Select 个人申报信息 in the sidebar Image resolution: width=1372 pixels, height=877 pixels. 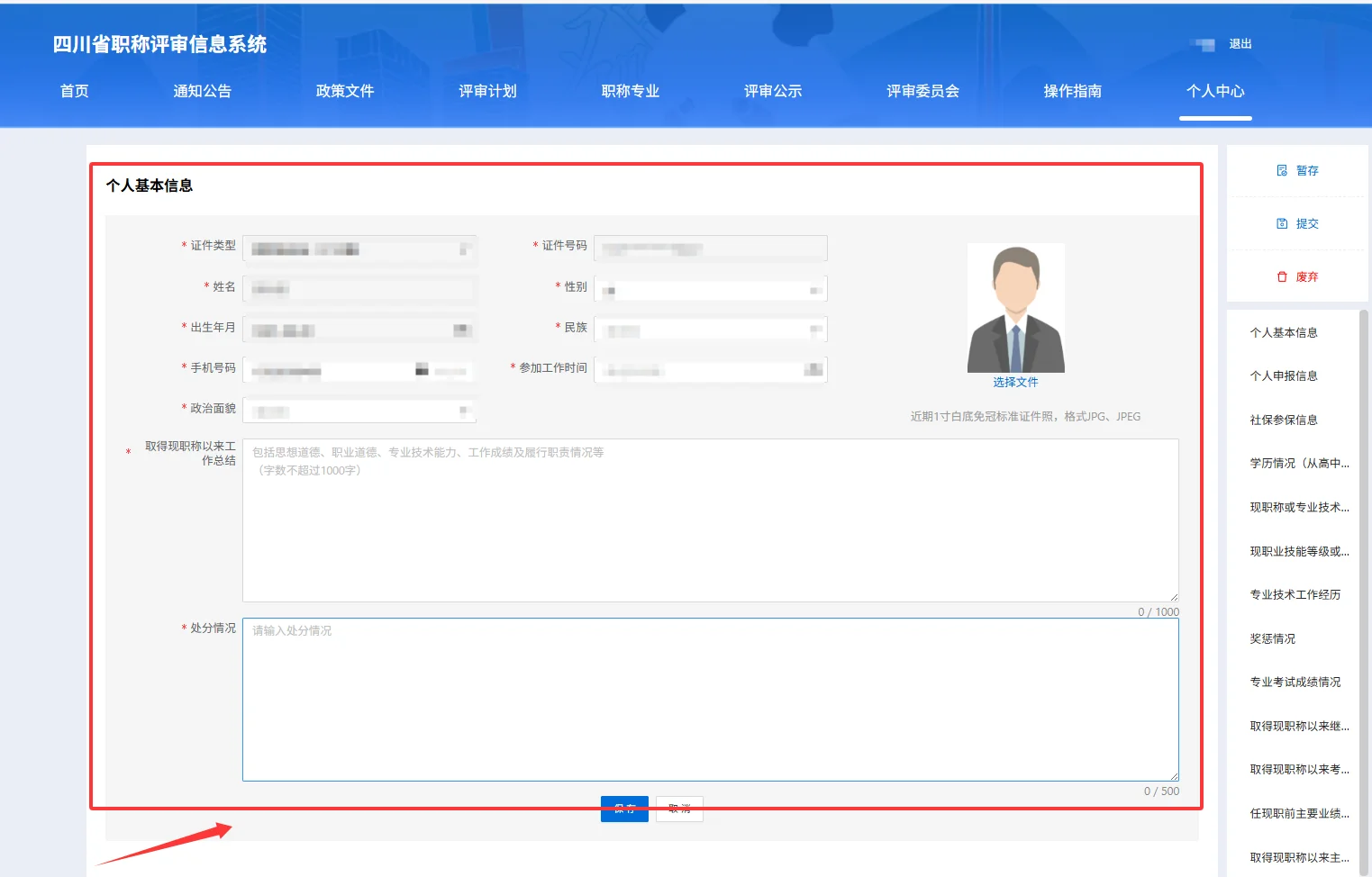[x=1286, y=375]
